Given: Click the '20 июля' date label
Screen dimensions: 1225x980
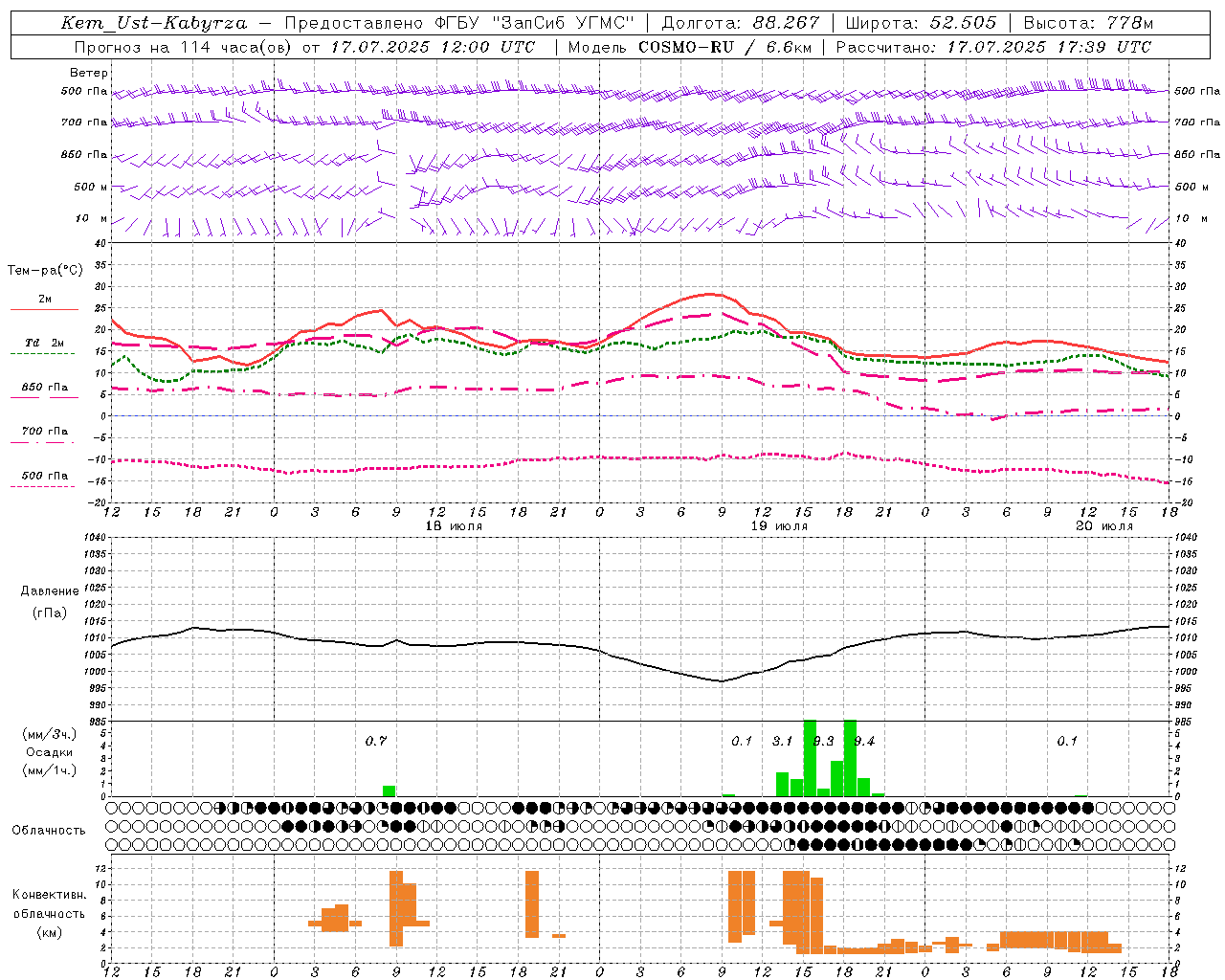Looking at the screenshot, I should pyautogui.click(x=1104, y=526).
